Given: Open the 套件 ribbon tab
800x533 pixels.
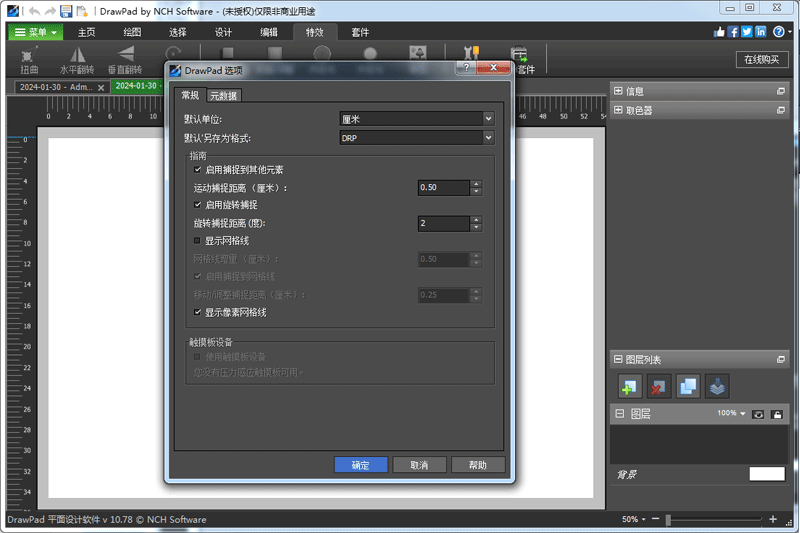Looking at the screenshot, I should coord(360,32).
